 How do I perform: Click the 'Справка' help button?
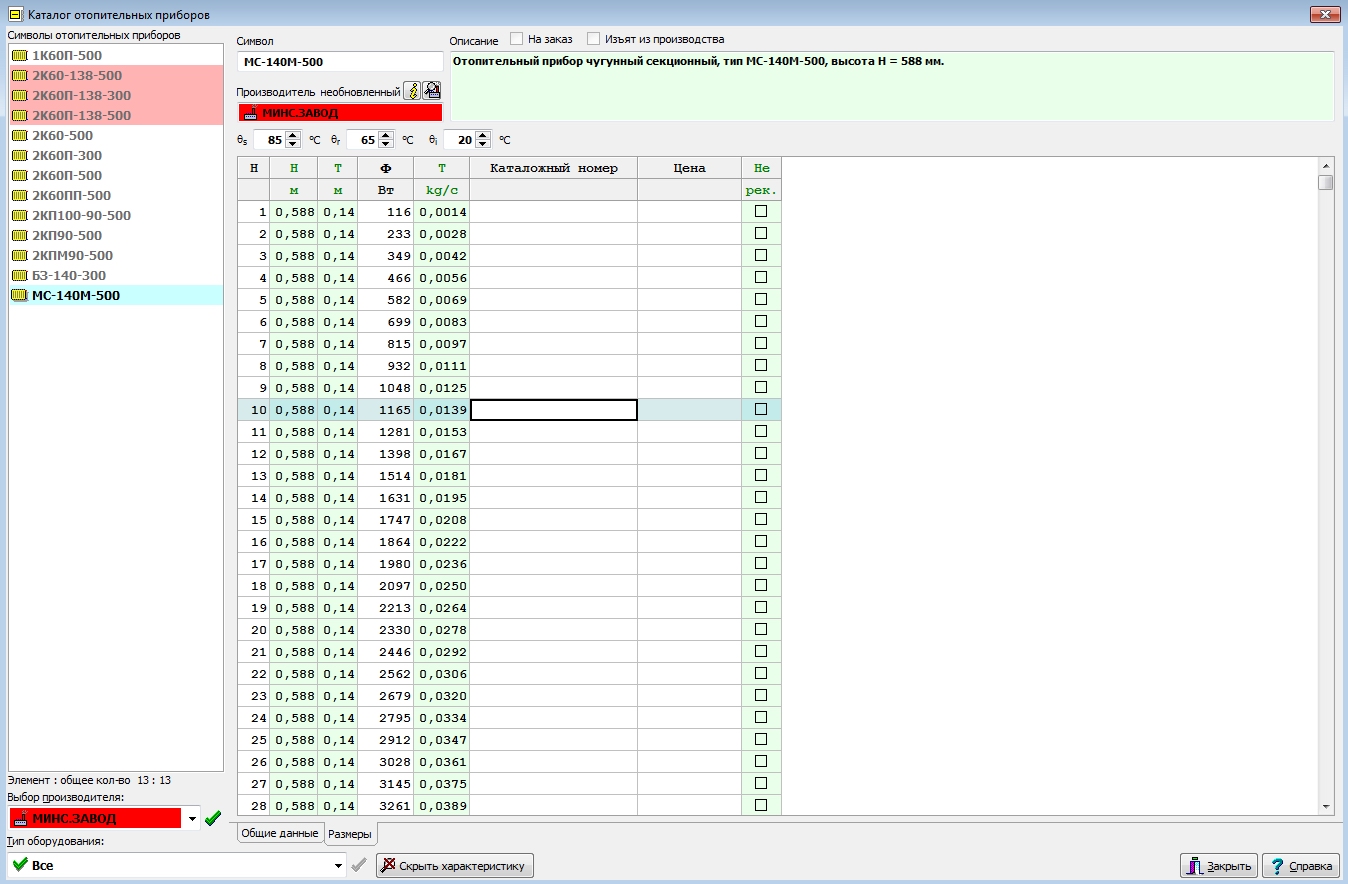pos(1300,866)
